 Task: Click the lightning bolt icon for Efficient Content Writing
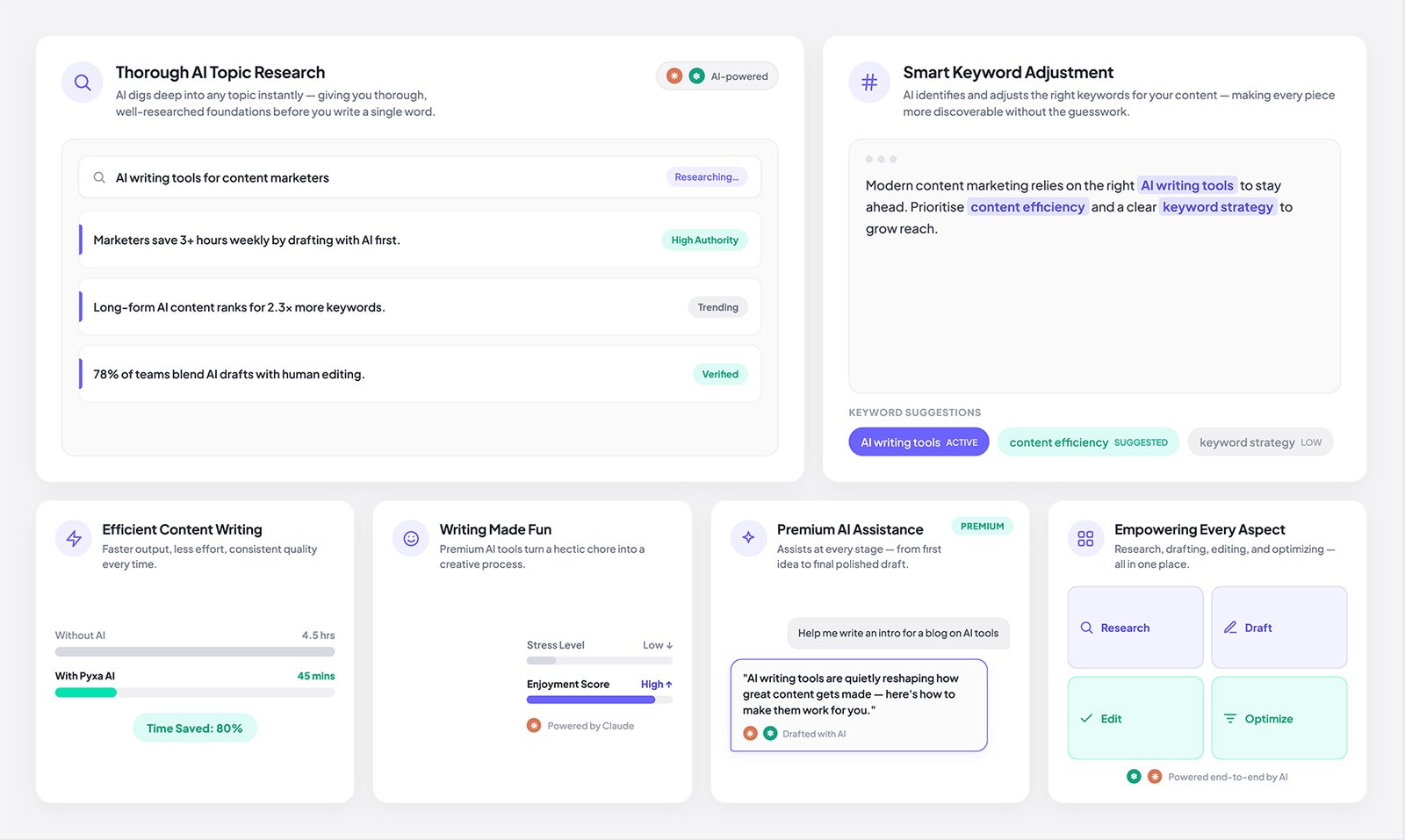point(74,538)
